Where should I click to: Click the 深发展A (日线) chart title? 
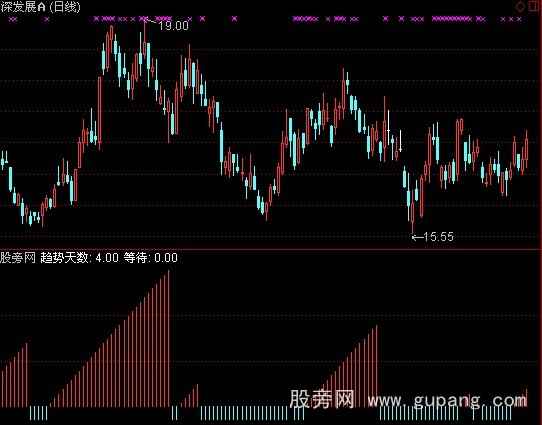[x=40, y=7]
